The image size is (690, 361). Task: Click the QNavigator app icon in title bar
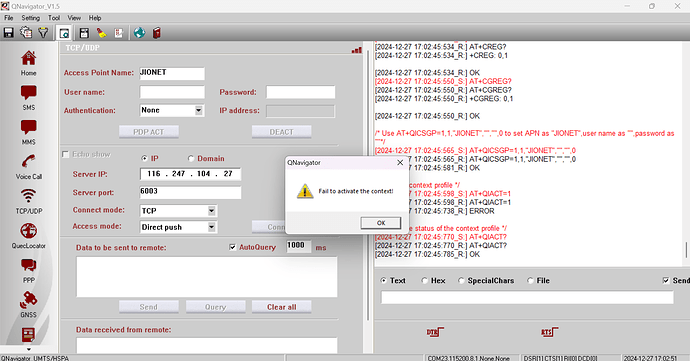click(x=5, y=6)
